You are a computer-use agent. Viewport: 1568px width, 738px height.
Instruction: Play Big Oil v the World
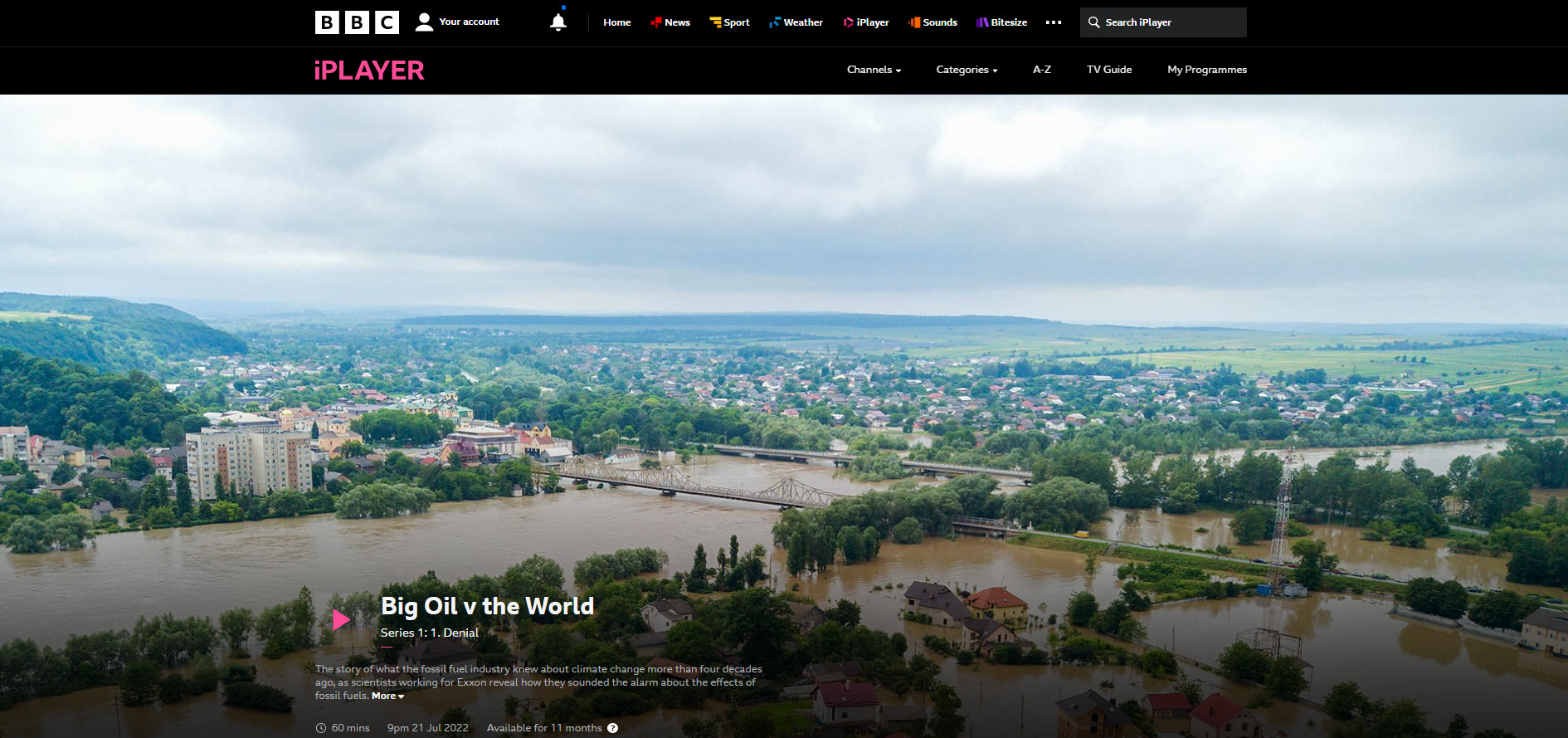pyautogui.click(x=340, y=619)
